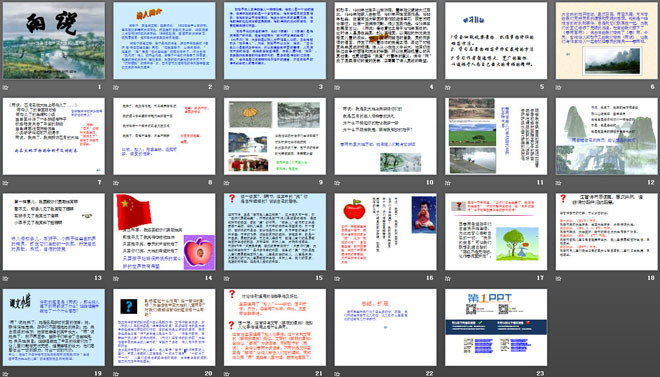660x377 pixels.
Task: Open slide 3 light-blue text thumbnail
Action: (275, 41)
